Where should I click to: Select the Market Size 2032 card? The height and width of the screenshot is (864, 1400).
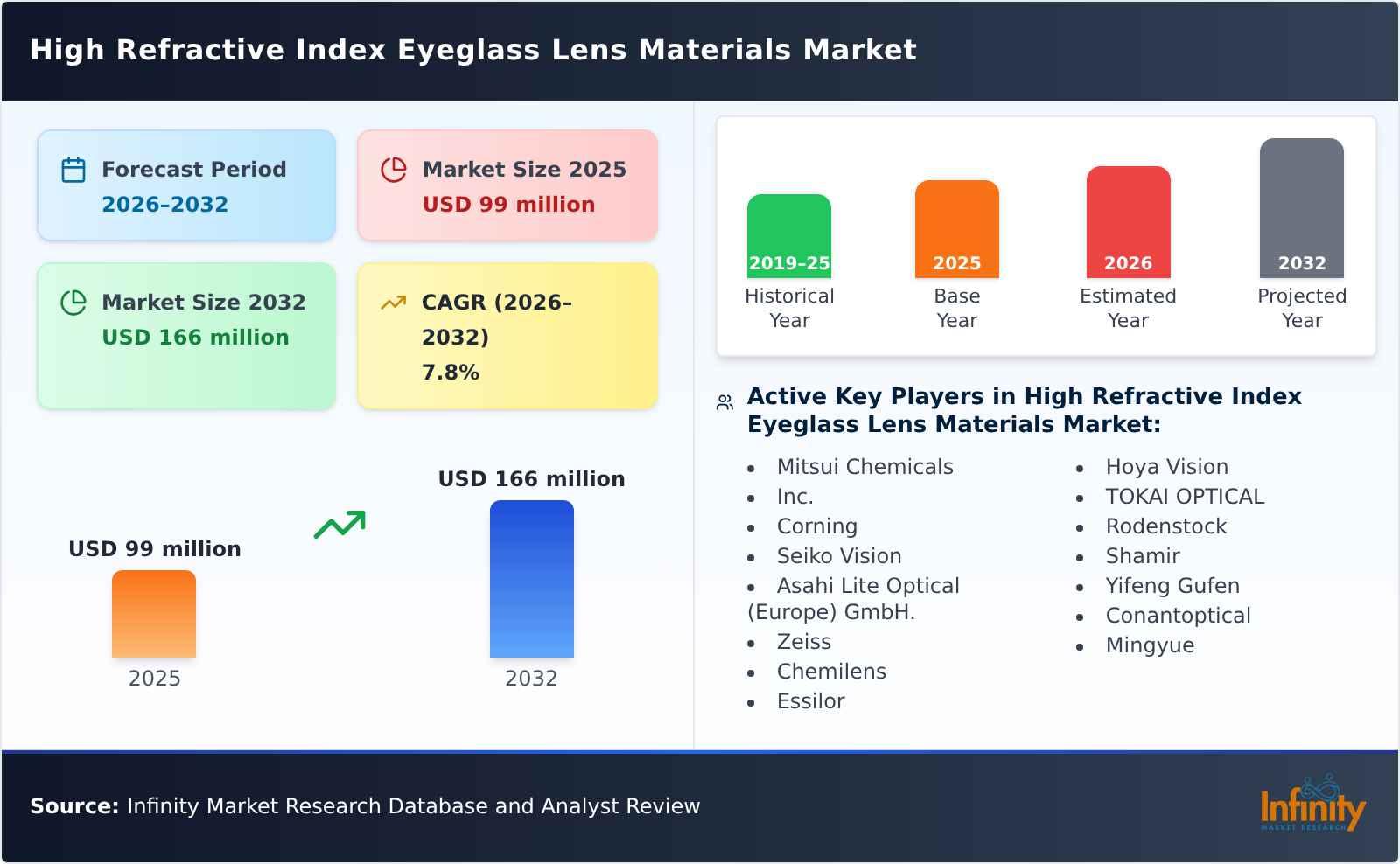[185, 319]
